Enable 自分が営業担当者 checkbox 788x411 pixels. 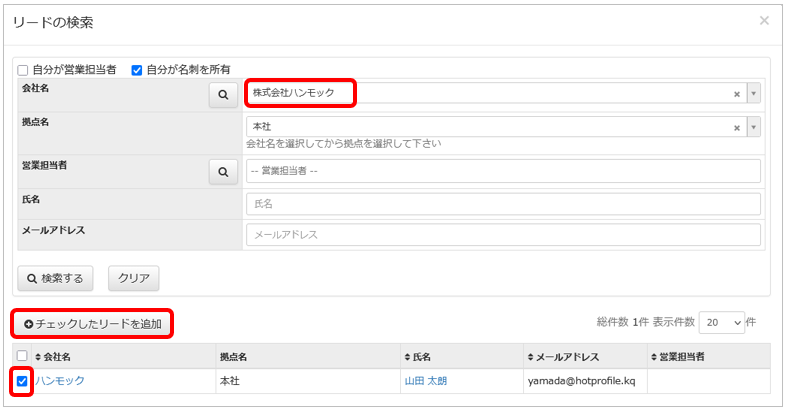click(x=23, y=70)
